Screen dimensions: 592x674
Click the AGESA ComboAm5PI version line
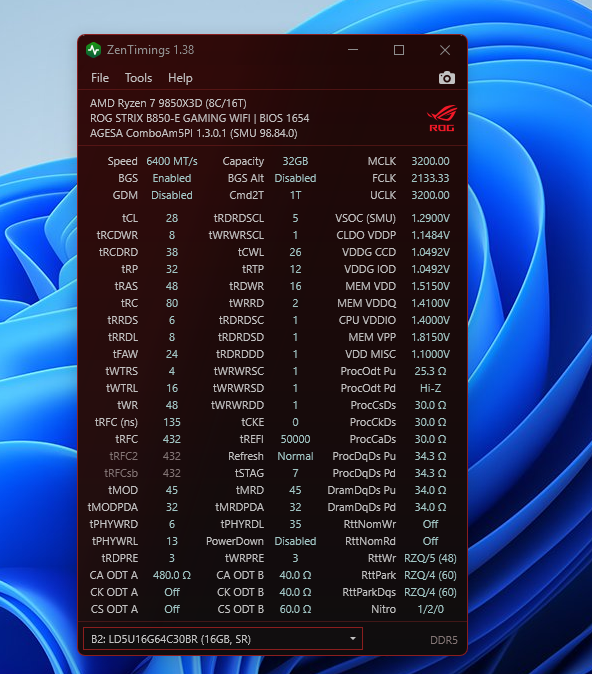click(x=193, y=133)
